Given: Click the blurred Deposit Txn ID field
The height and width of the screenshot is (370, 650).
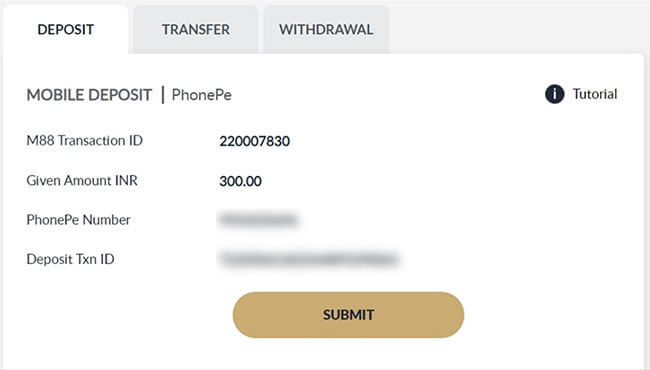Looking at the screenshot, I should pyautogui.click(x=309, y=259).
